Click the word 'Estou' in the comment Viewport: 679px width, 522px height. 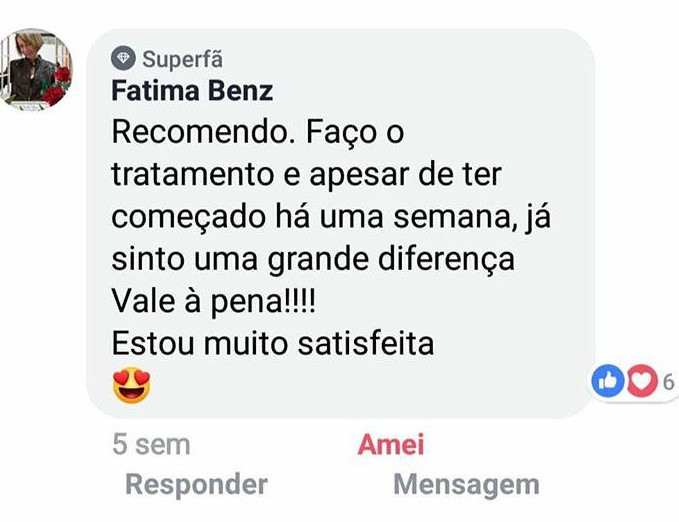pyautogui.click(x=153, y=344)
